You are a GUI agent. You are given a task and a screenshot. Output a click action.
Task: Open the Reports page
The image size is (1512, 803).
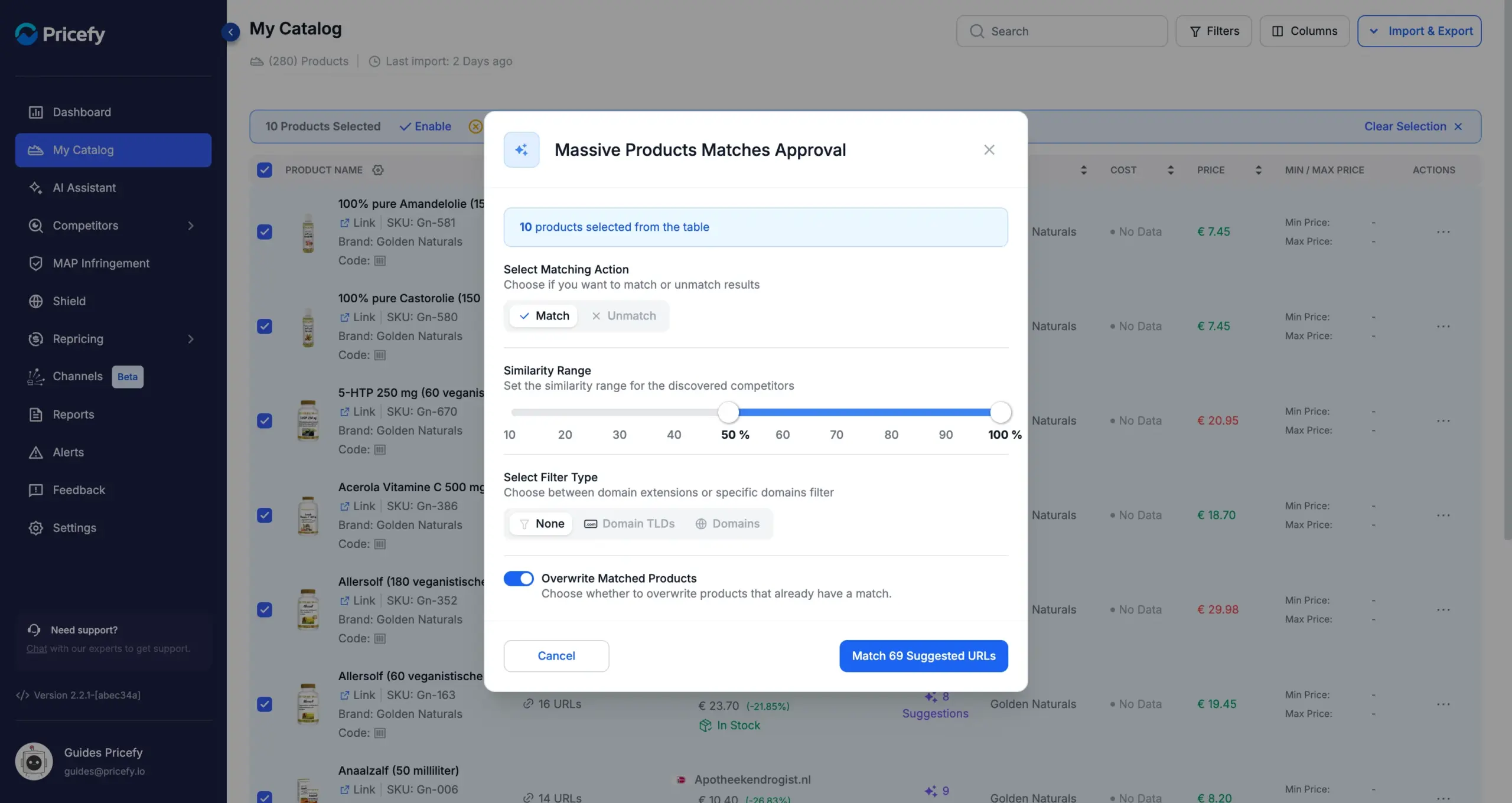113,414
